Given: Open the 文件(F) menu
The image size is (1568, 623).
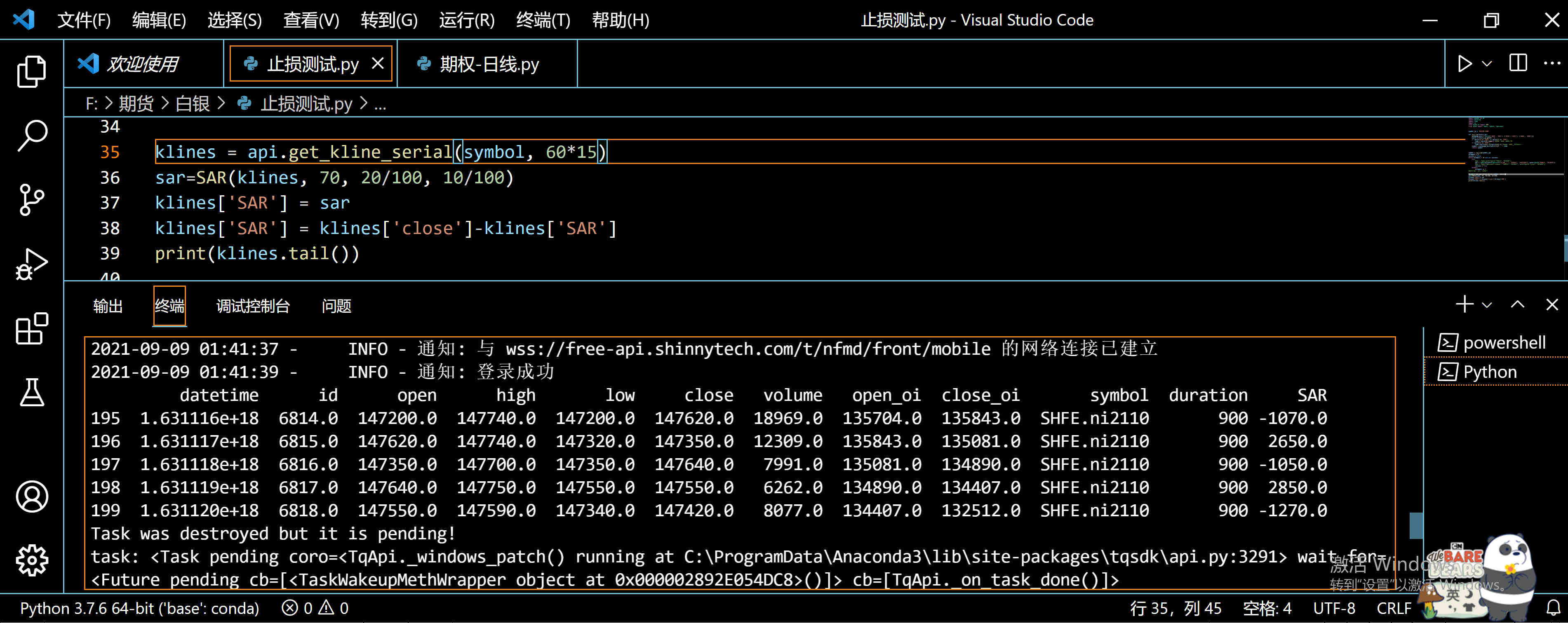Looking at the screenshot, I should point(84,20).
